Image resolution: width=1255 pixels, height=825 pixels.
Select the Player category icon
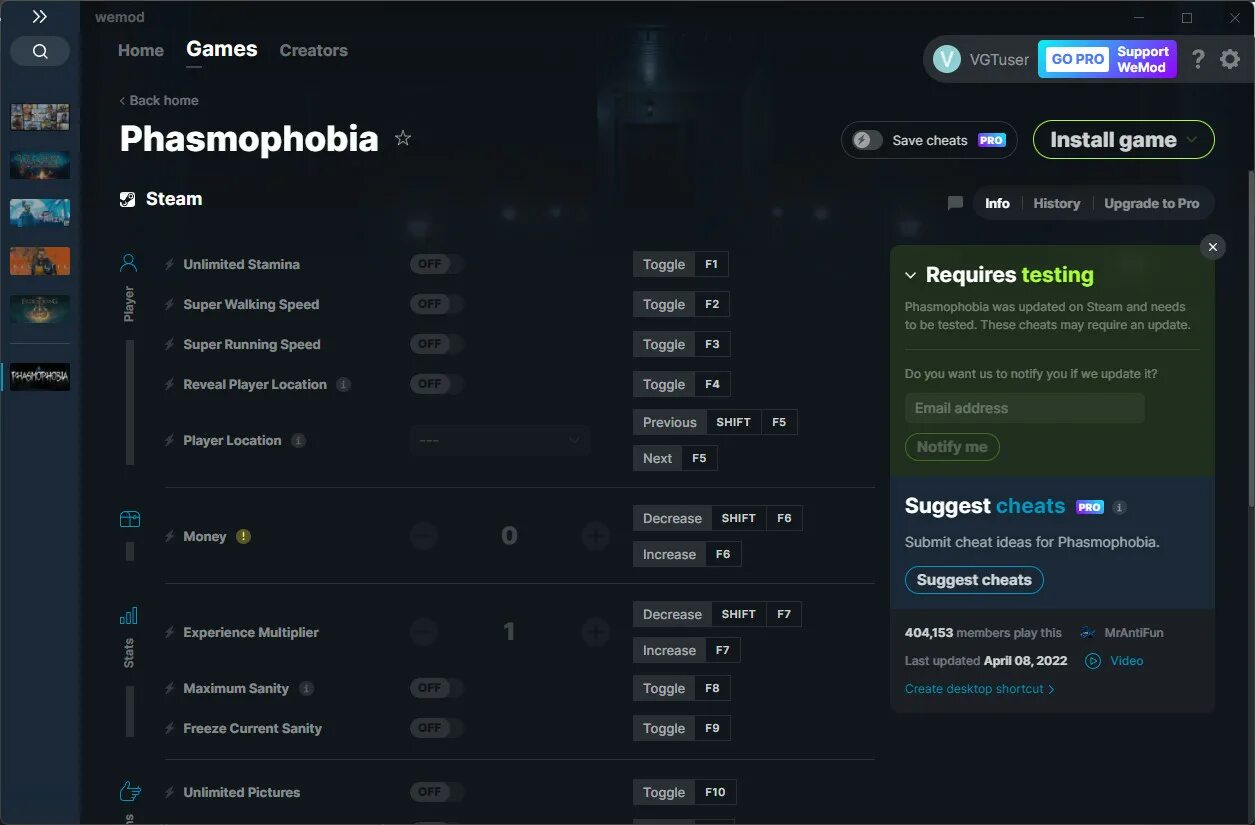[129, 263]
